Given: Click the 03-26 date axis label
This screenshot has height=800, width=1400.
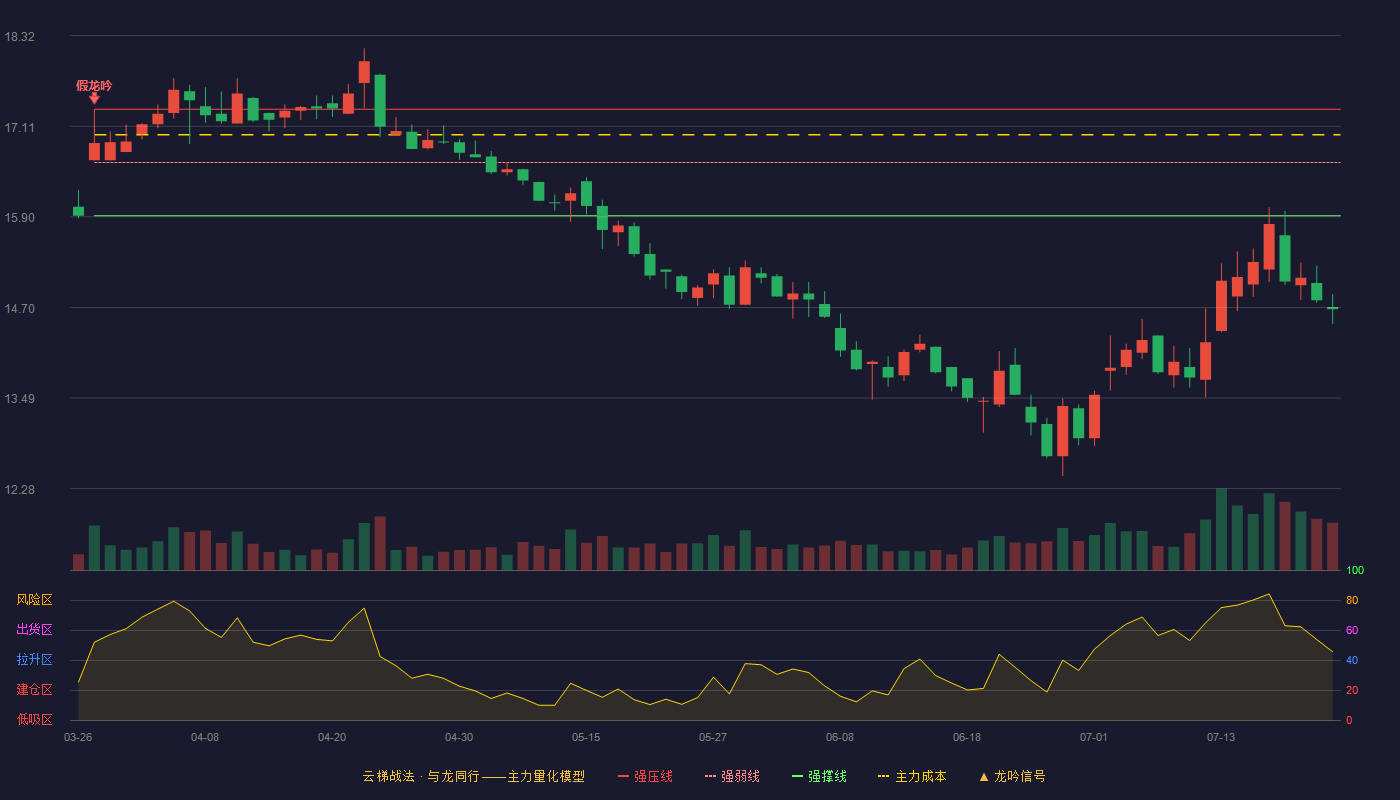Looking at the screenshot, I should pos(78,737).
